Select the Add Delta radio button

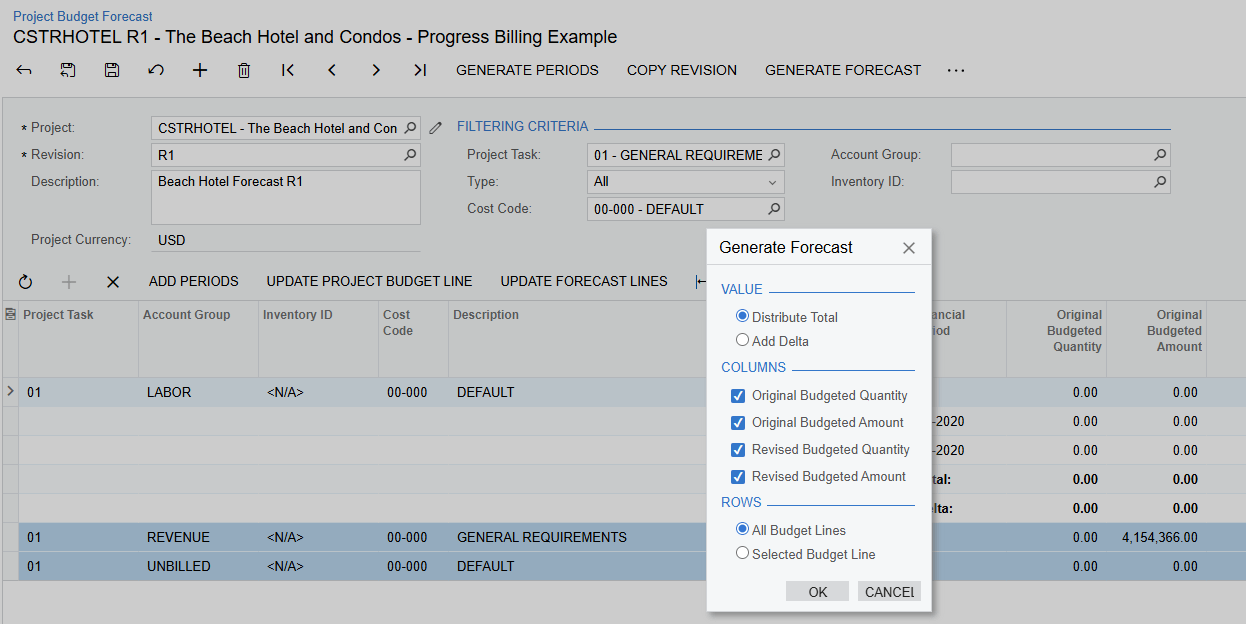[x=742, y=339]
